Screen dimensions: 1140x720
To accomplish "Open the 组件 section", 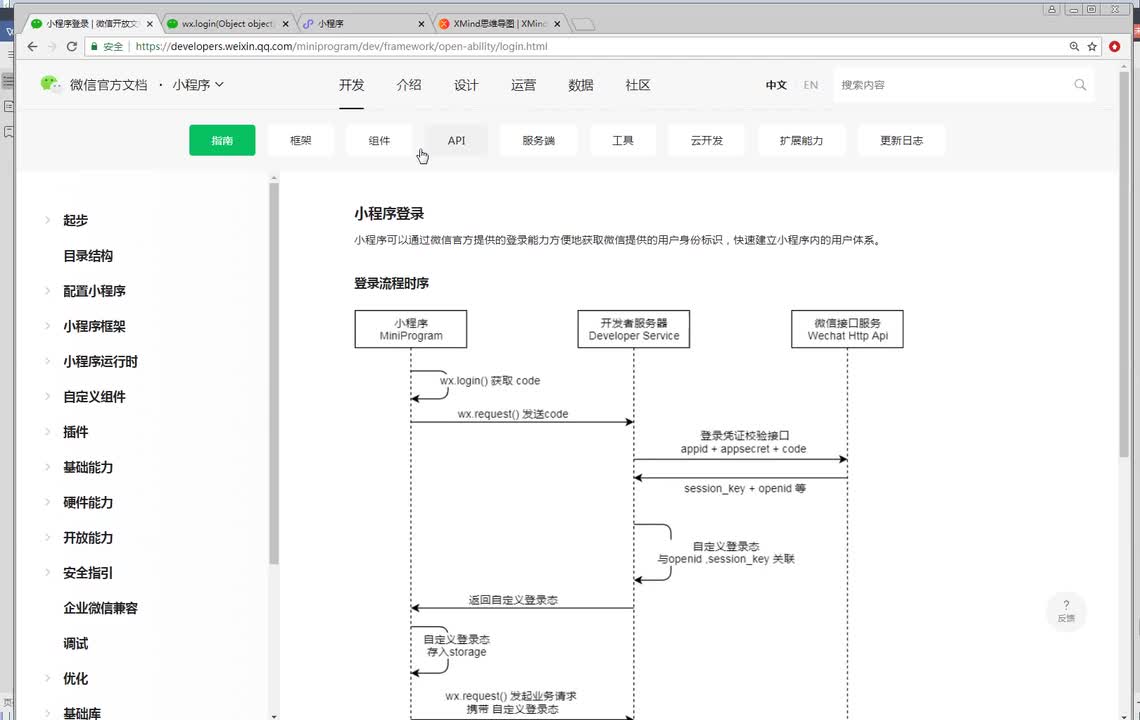I will (x=379, y=140).
